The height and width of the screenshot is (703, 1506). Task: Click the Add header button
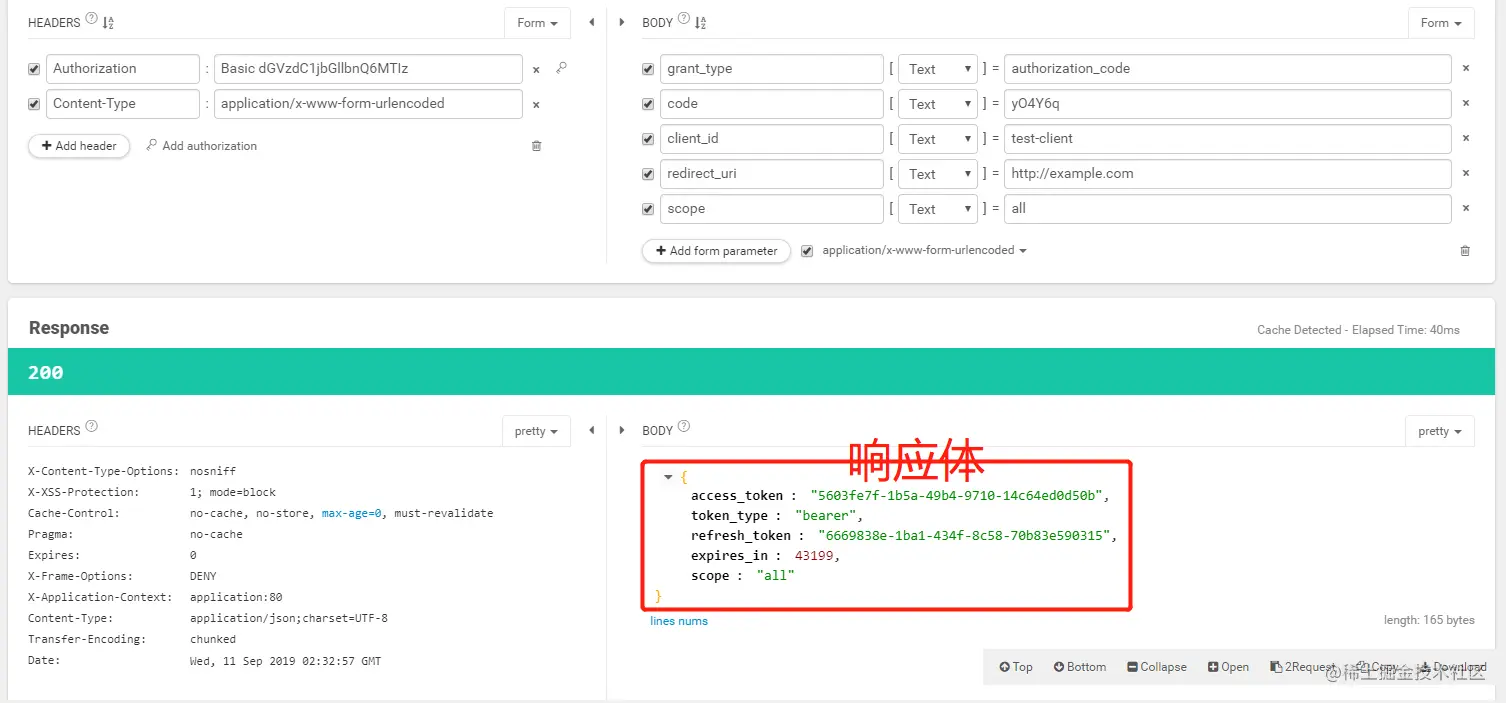point(79,146)
